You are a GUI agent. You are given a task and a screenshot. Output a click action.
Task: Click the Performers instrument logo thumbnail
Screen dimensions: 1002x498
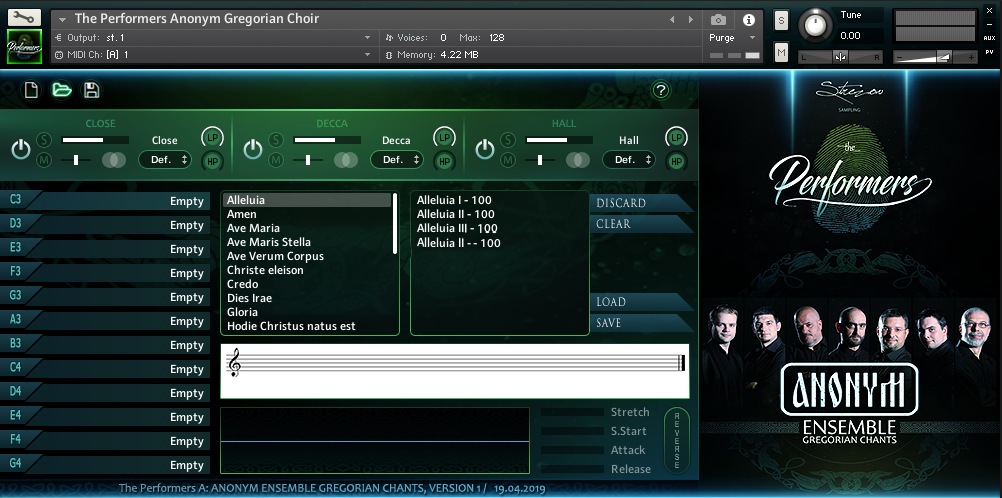click(x=24, y=47)
